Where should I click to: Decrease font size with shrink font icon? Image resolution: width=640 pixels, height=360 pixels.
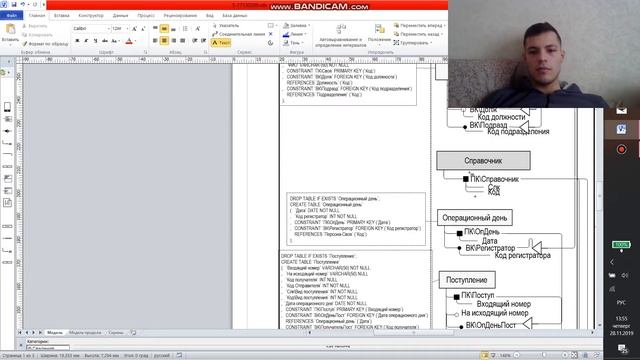(143, 29)
